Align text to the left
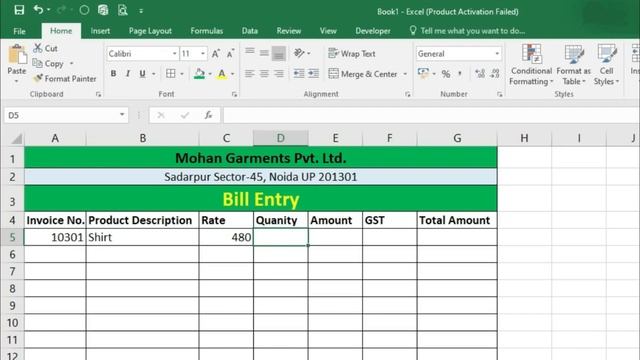640x360 pixels. click(250, 73)
